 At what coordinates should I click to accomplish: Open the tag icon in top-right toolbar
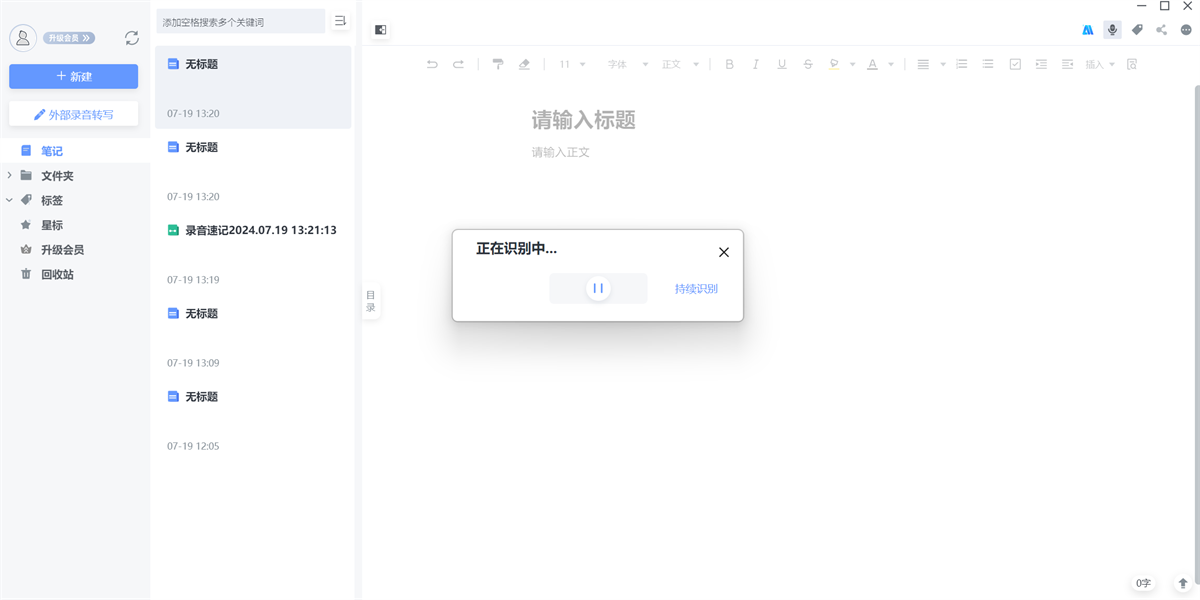click(1137, 30)
